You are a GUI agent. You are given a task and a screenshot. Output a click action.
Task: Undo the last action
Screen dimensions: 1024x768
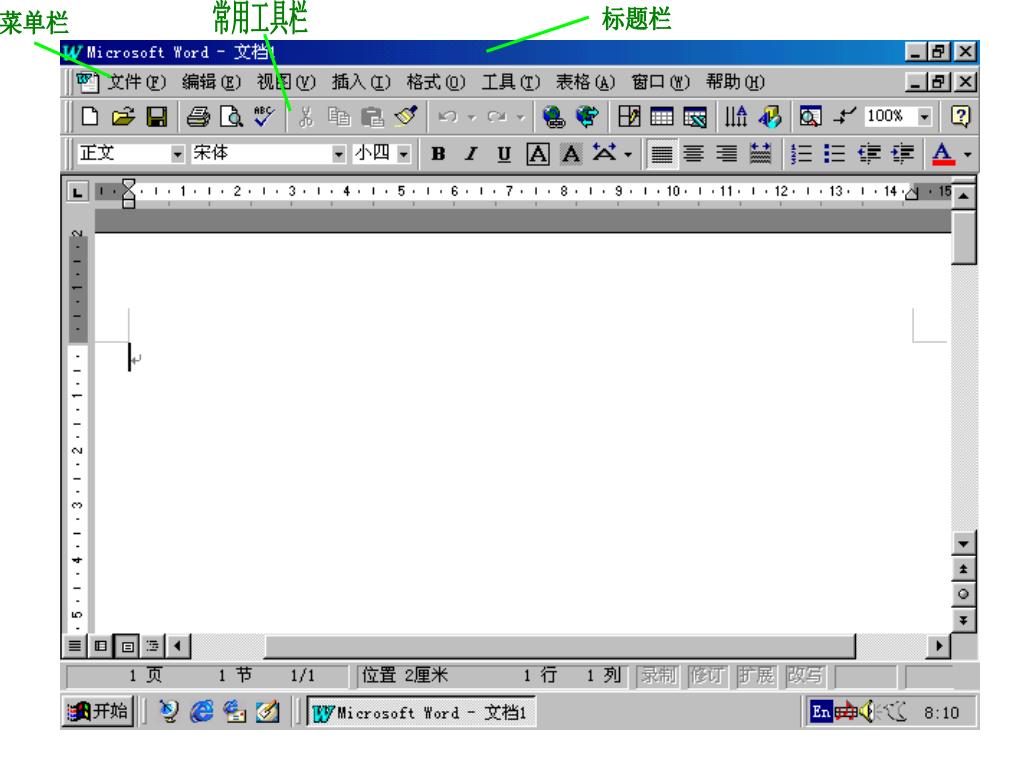(448, 117)
